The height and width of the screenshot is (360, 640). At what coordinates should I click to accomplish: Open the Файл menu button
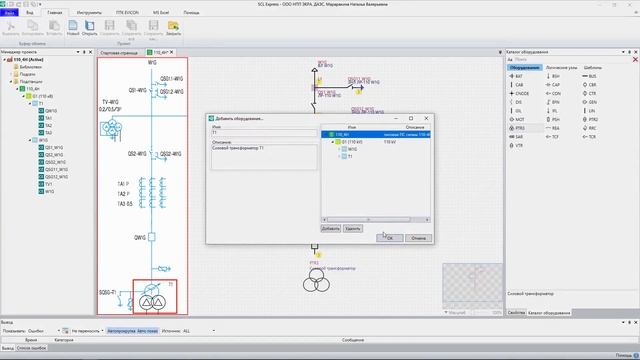pos(9,13)
